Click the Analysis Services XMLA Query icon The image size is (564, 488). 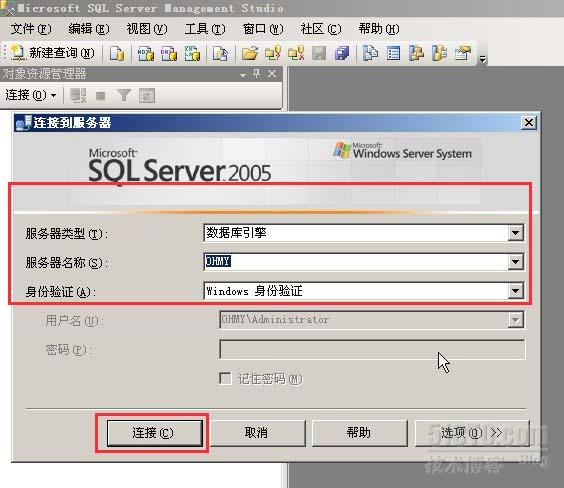(x=192, y=53)
